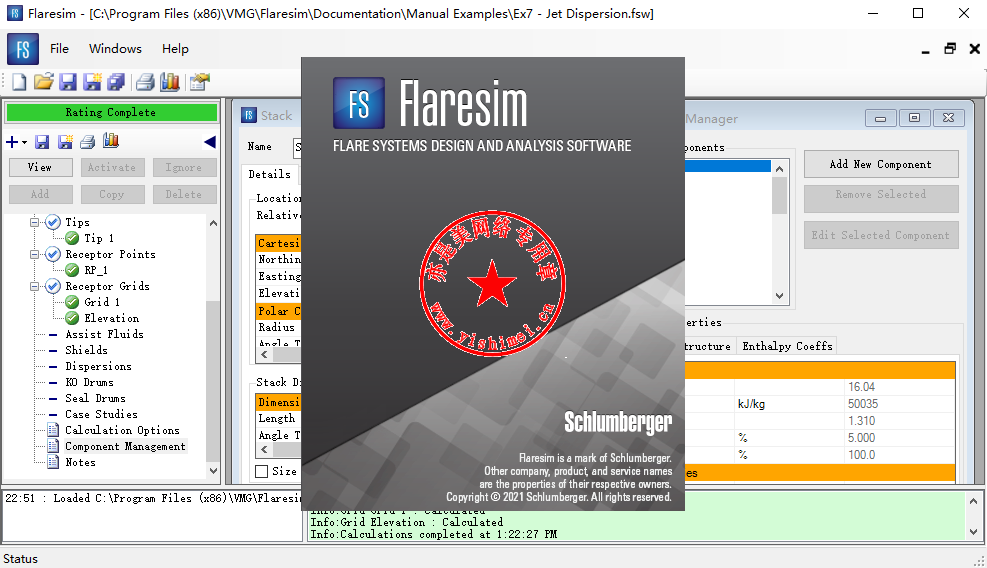
Task: Click the New file toolbar icon
Action: (19, 82)
